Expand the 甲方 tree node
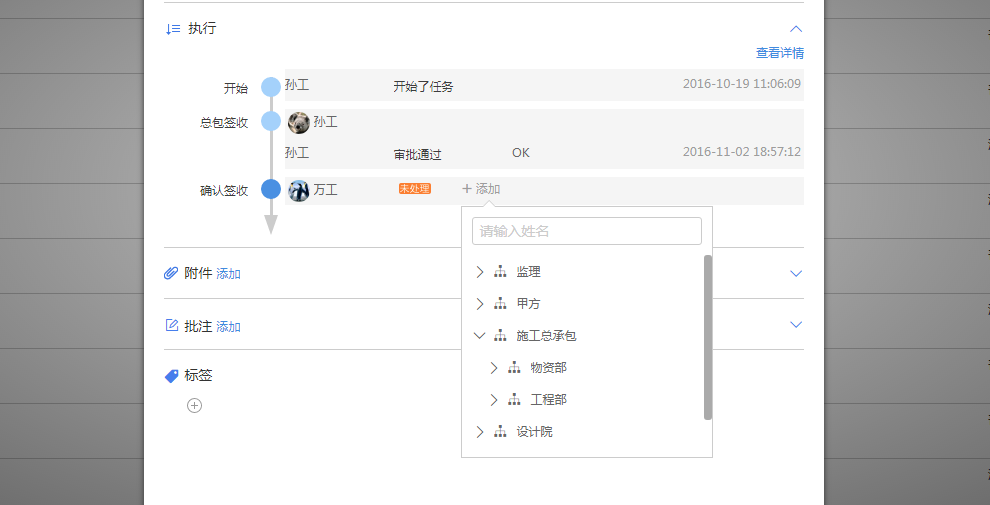Screen dimensions: 990x505 [x=480, y=304]
